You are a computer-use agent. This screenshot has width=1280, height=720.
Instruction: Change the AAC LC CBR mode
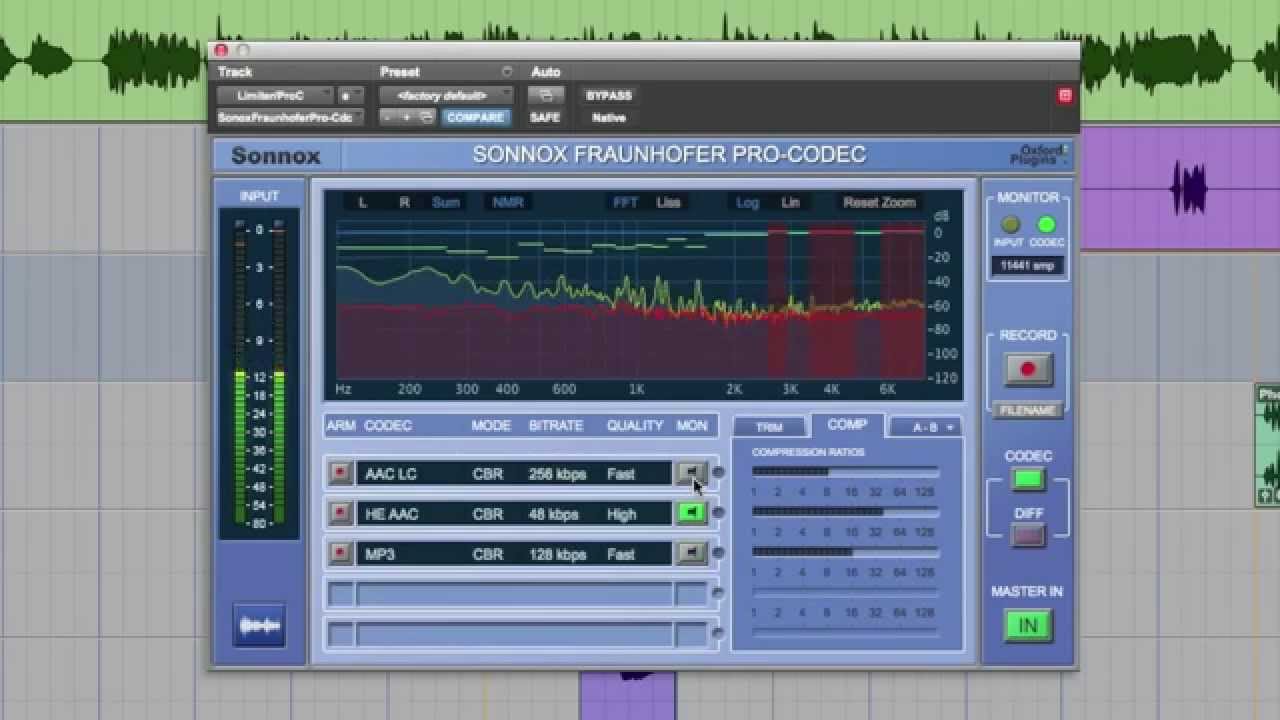pos(488,474)
